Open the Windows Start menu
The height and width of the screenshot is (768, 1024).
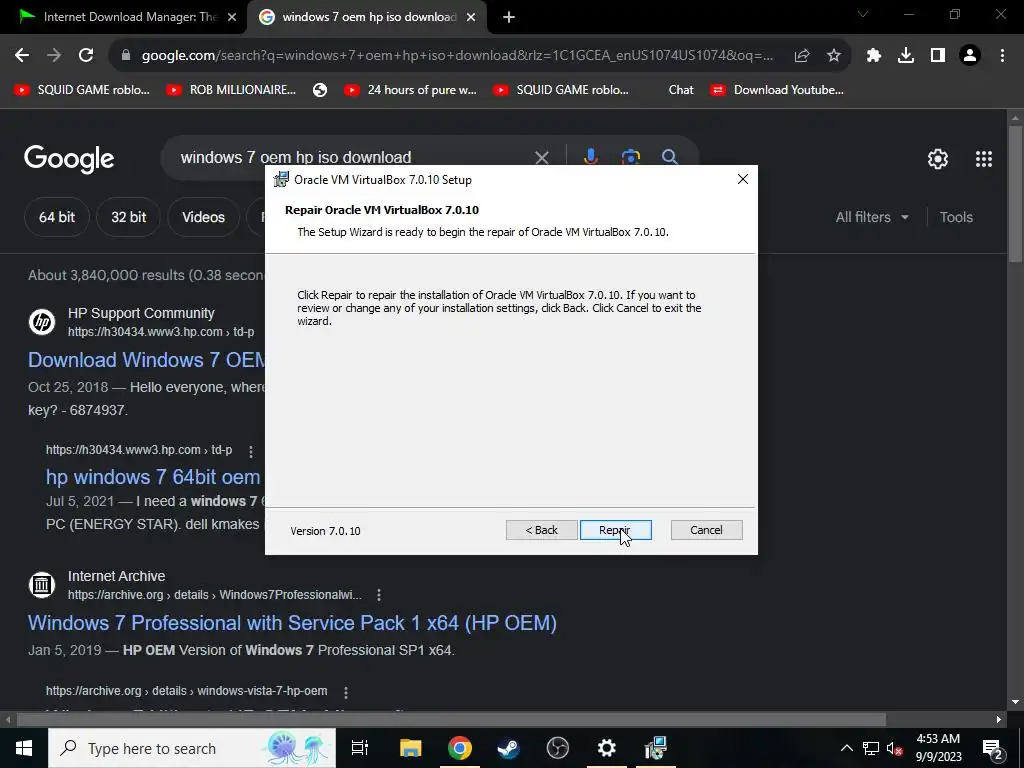pyautogui.click(x=24, y=748)
